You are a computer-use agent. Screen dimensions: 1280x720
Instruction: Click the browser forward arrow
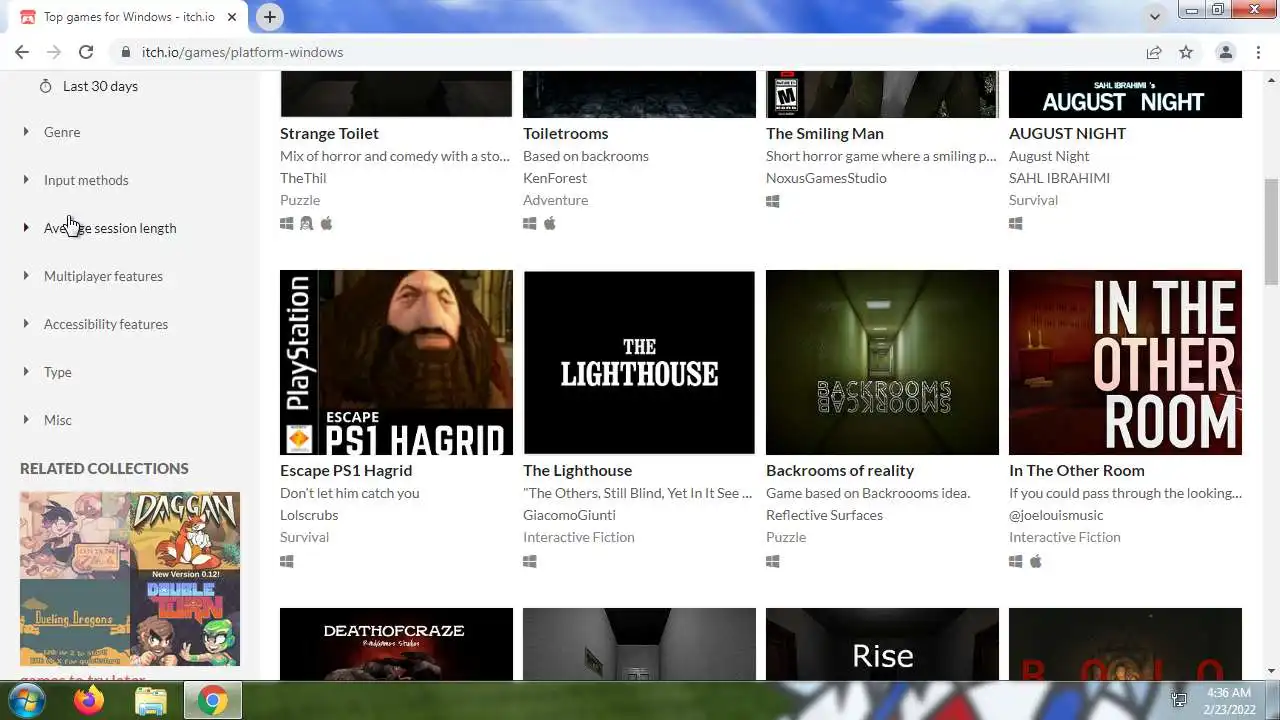click(54, 52)
